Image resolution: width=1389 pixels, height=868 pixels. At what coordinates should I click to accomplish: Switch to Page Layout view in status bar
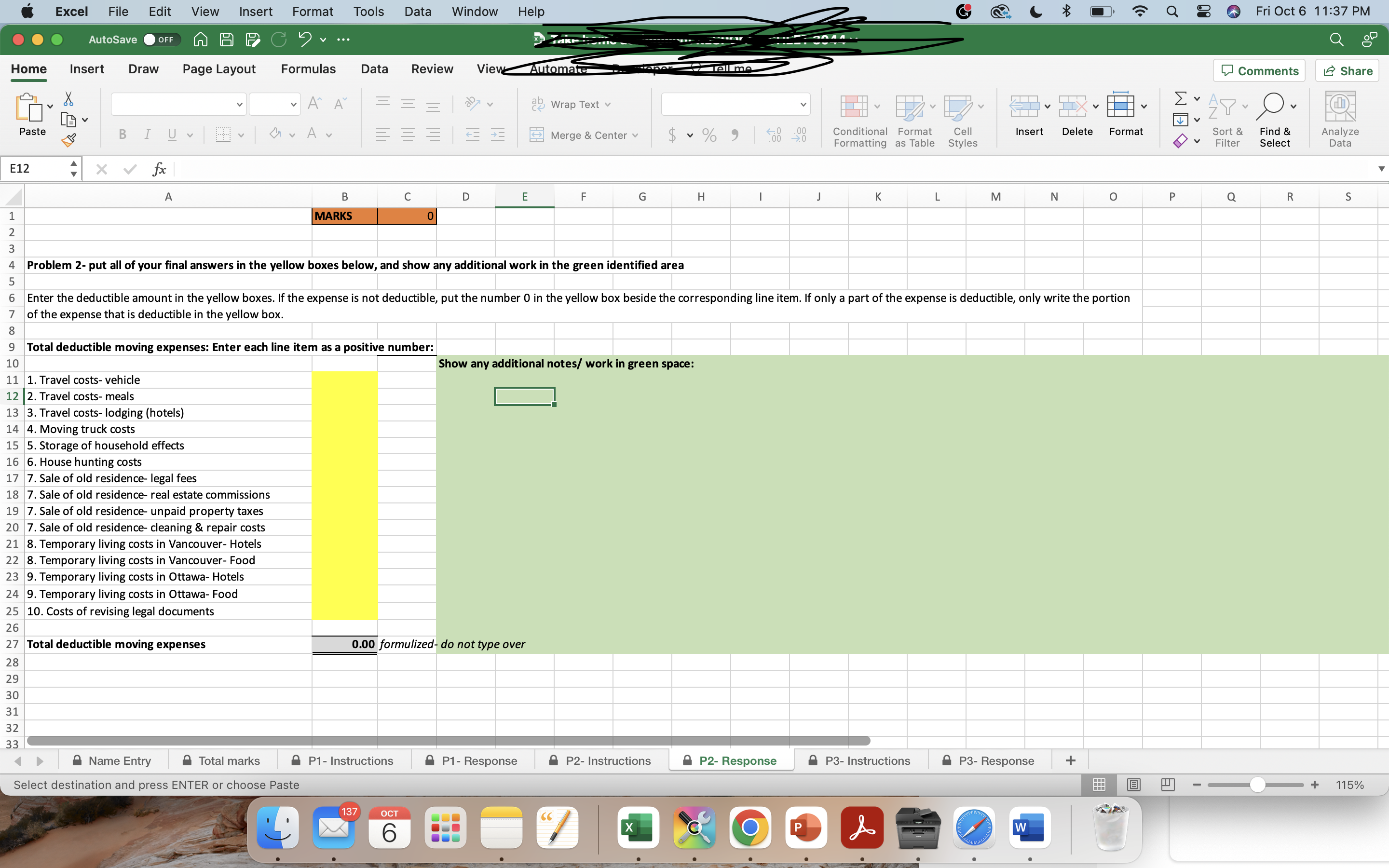[x=1133, y=784]
